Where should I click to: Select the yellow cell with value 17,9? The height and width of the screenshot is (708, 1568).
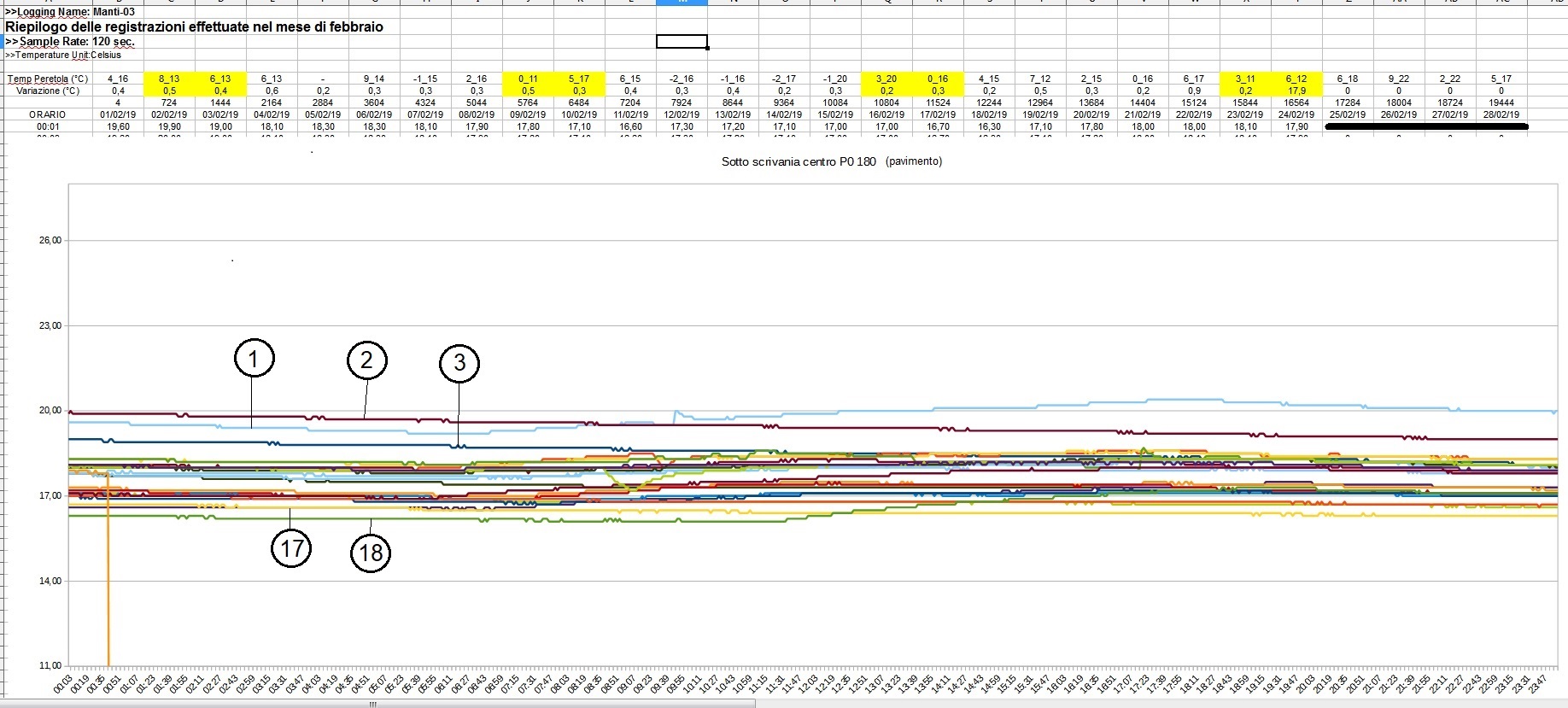click(x=1296, y=91)
